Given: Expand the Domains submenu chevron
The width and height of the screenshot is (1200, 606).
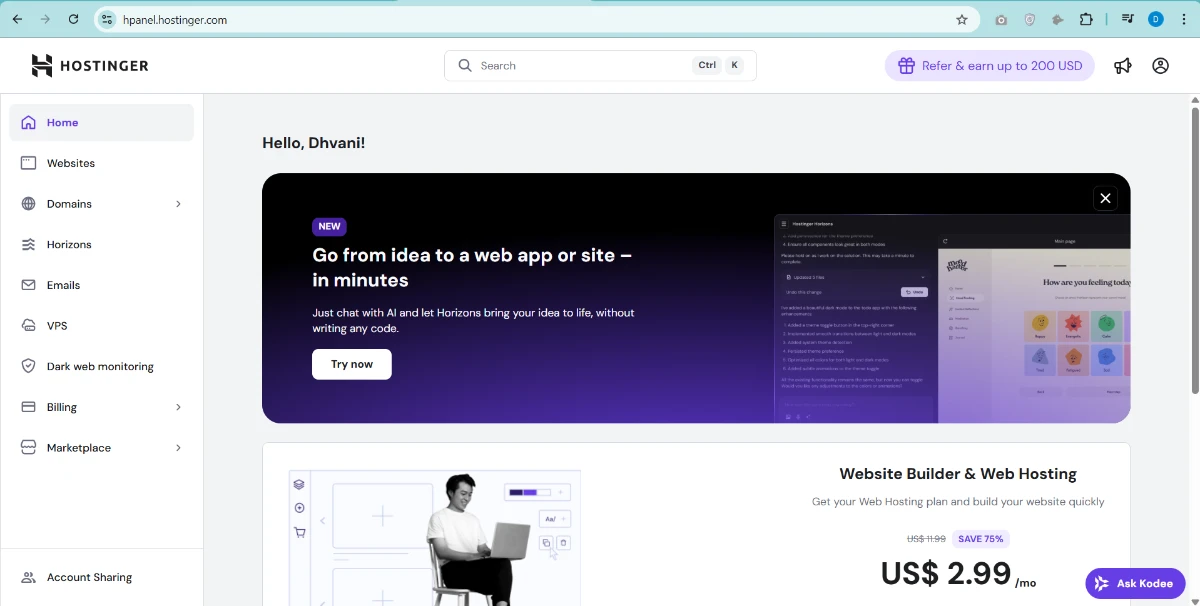Looking at the screenshot, I should coord(179,204).
